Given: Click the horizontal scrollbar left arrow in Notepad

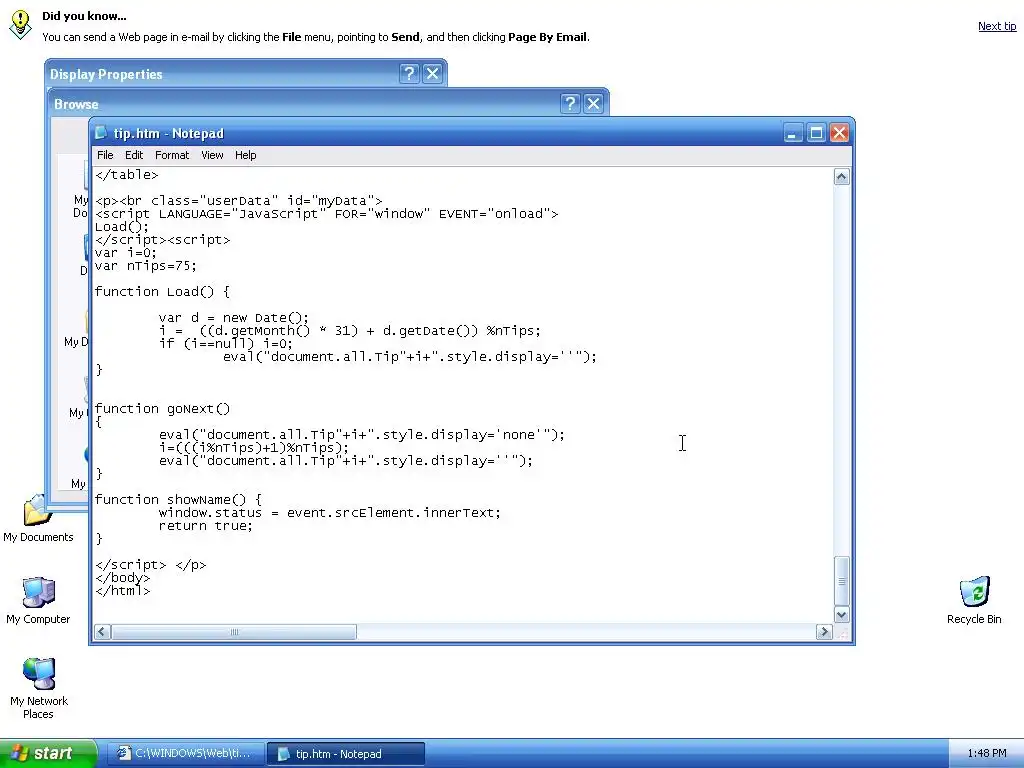Looking at the screenshot, I should coord(103,632).
